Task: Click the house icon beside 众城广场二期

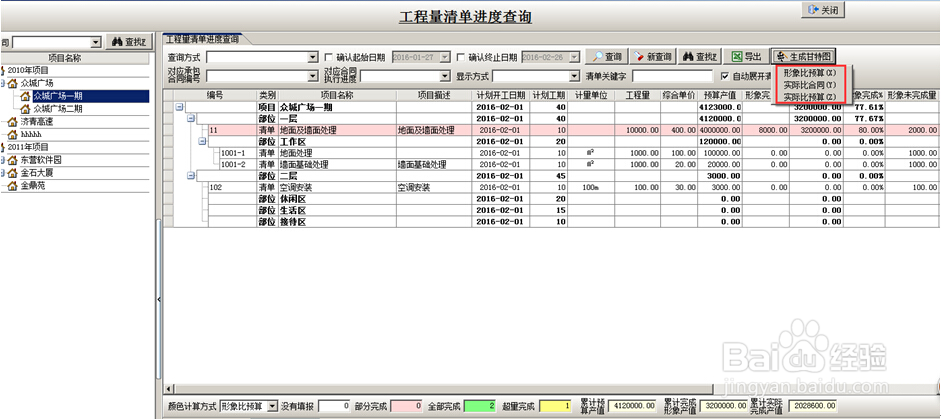Action: pos(25,109)
